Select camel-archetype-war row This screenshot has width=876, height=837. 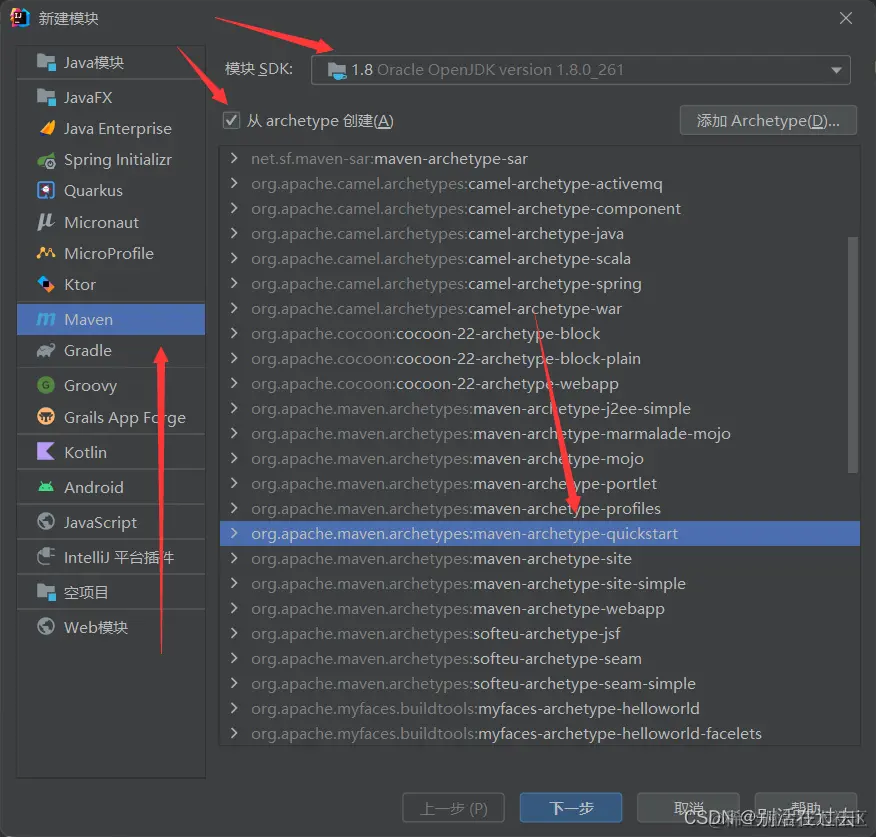click(540, 308)
